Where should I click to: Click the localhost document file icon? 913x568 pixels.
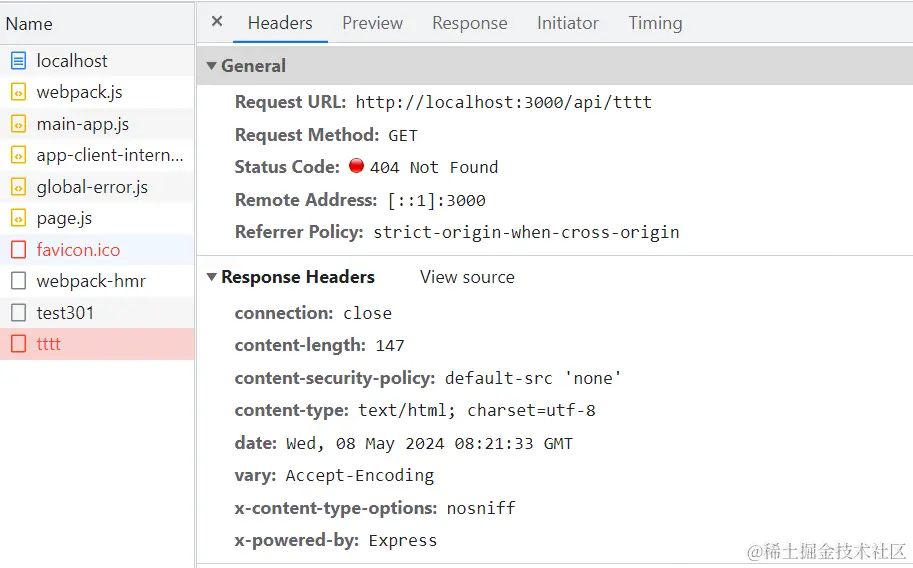click(18, 61)
